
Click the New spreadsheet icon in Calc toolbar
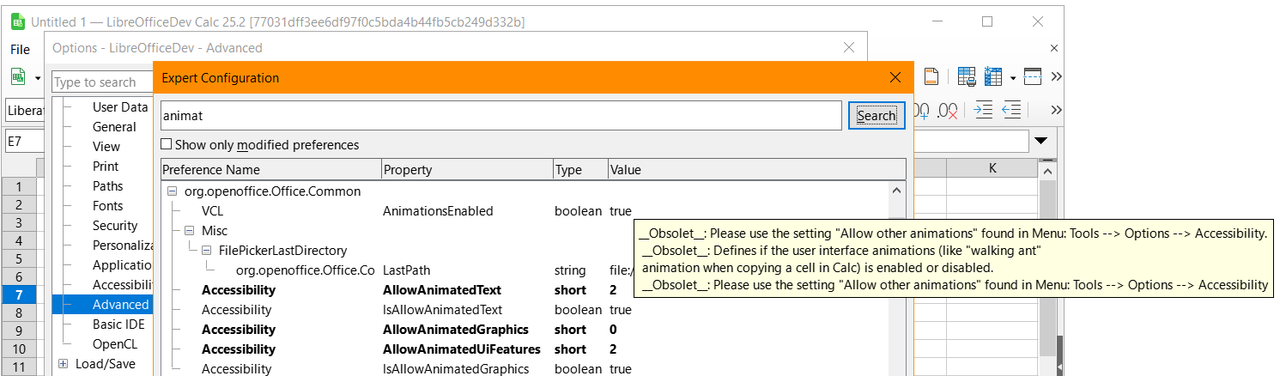click(x=18, y=77)
